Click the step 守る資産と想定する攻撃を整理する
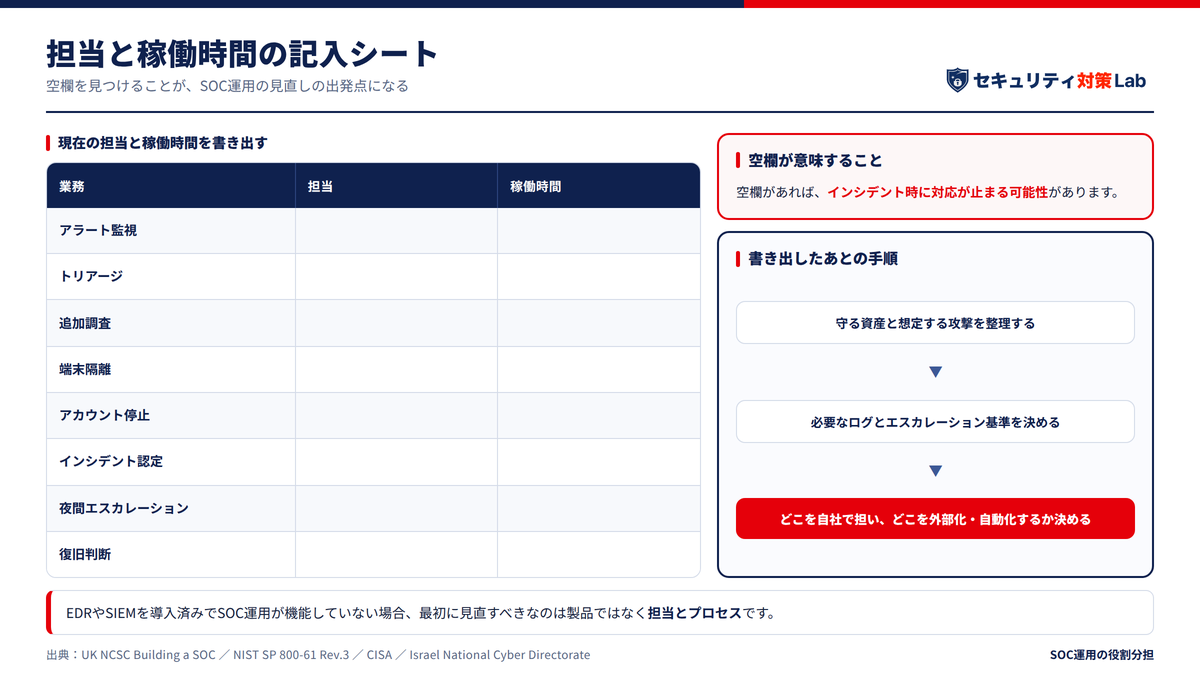Image resolution: width=1200 pixels, height=675 pixels. pos(935,323)
